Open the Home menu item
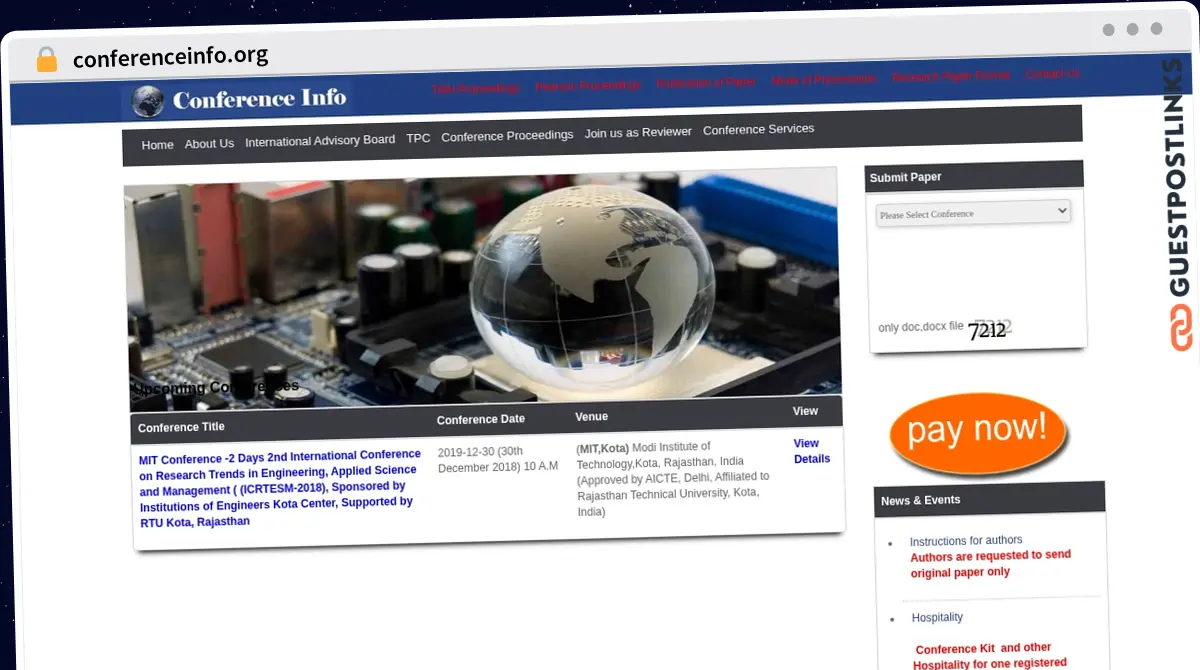1200x670 pixels. [157, 145]
